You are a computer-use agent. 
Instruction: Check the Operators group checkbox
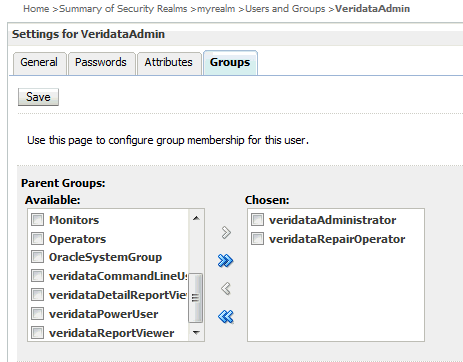(x=37, y=239)
